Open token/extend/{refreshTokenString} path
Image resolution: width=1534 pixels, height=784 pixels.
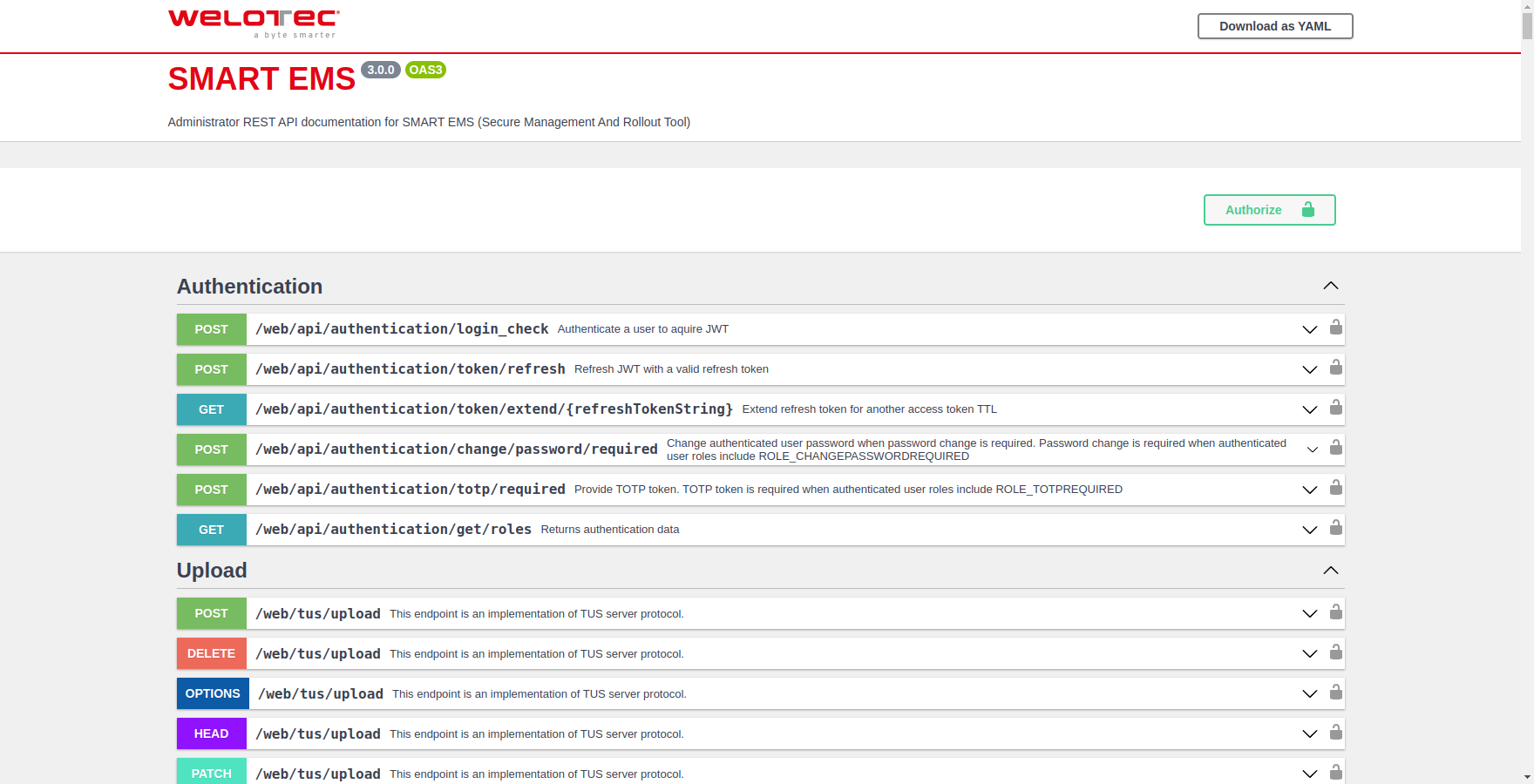[494, 409]
